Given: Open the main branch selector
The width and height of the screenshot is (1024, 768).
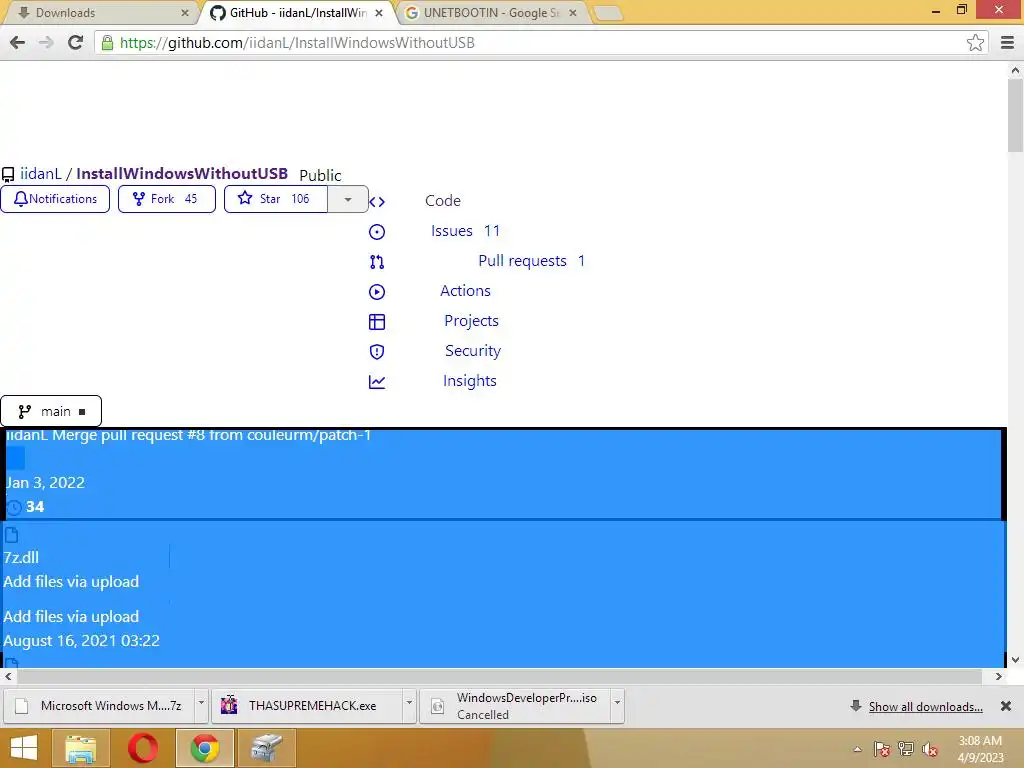Looking at the screenshot, I should (51, 411).
